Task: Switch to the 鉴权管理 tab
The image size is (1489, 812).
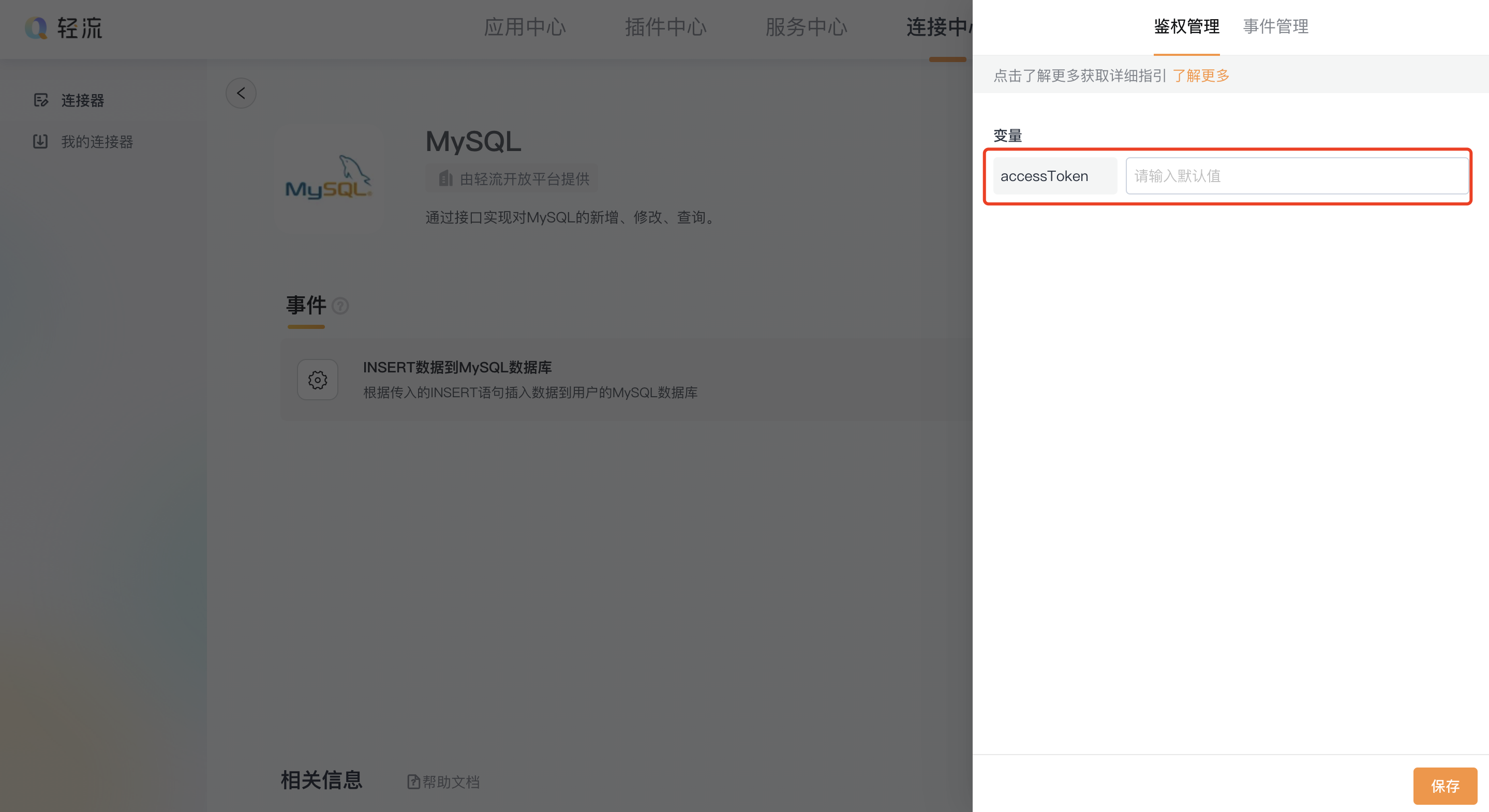Action: click(x=1186, y=26)
